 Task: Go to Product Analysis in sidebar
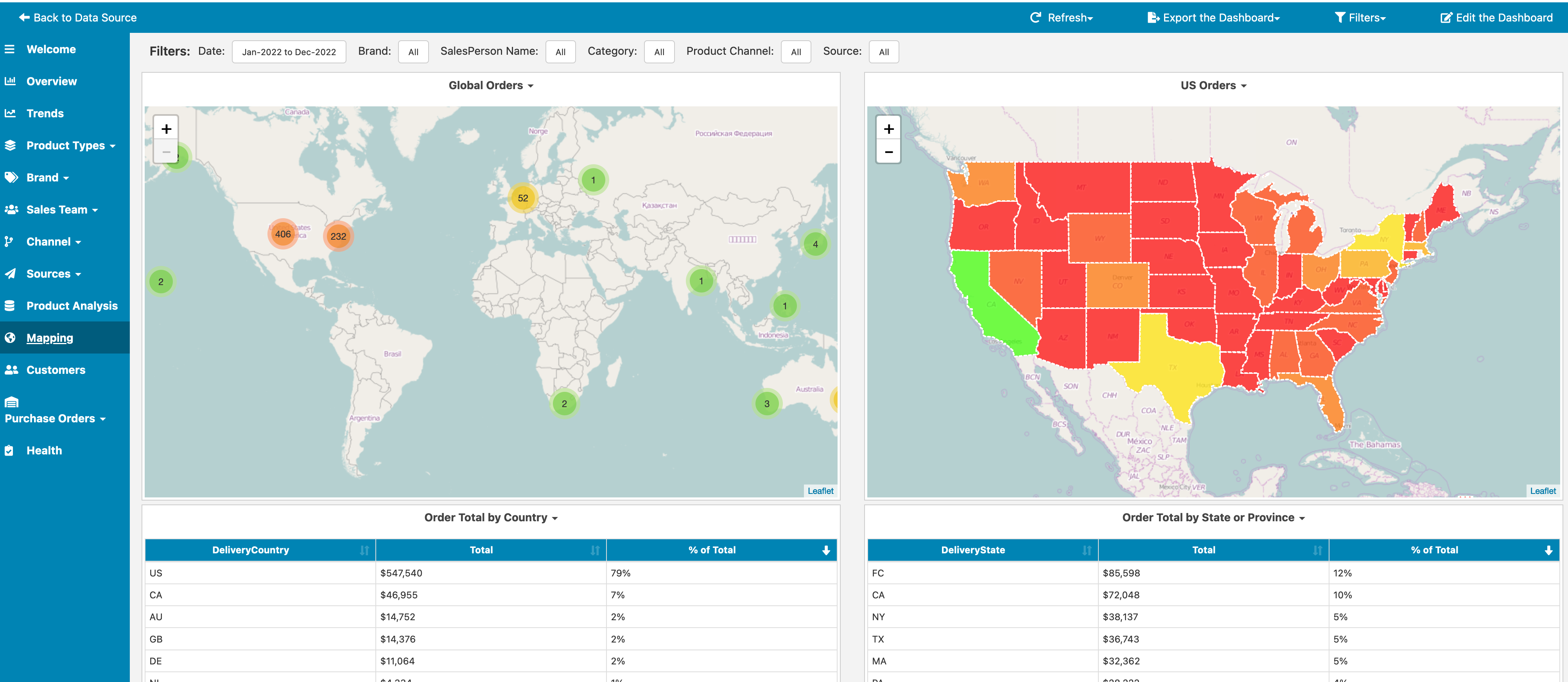pos(72,306)
